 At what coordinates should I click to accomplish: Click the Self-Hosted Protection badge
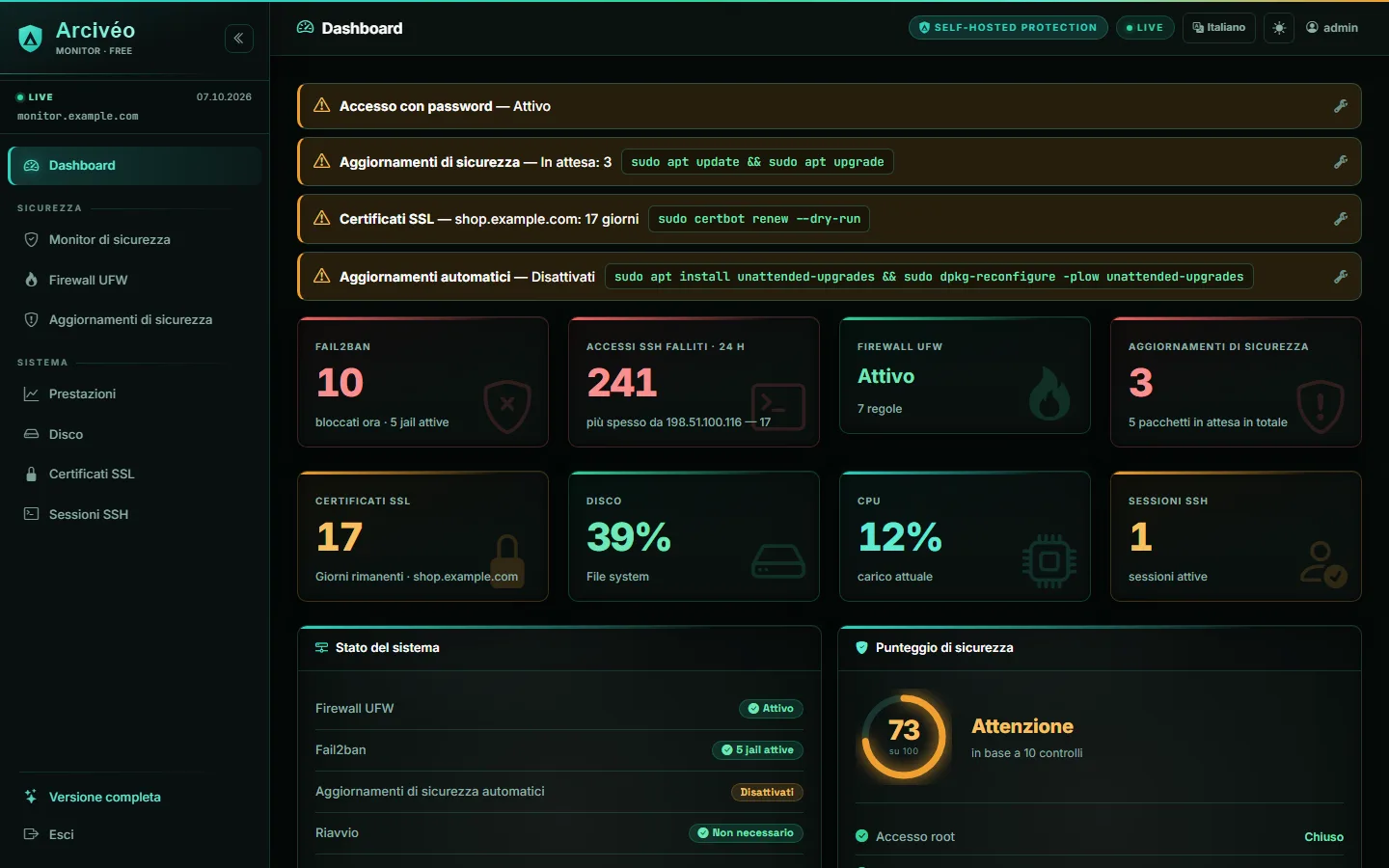tap(1008, 28)
